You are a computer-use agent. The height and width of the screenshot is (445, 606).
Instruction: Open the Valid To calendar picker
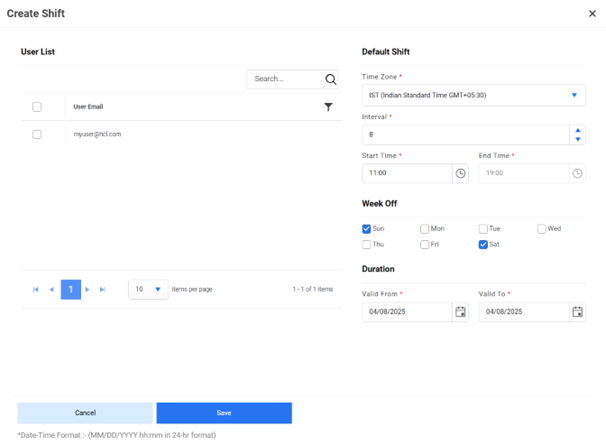(x=577, y=312)
